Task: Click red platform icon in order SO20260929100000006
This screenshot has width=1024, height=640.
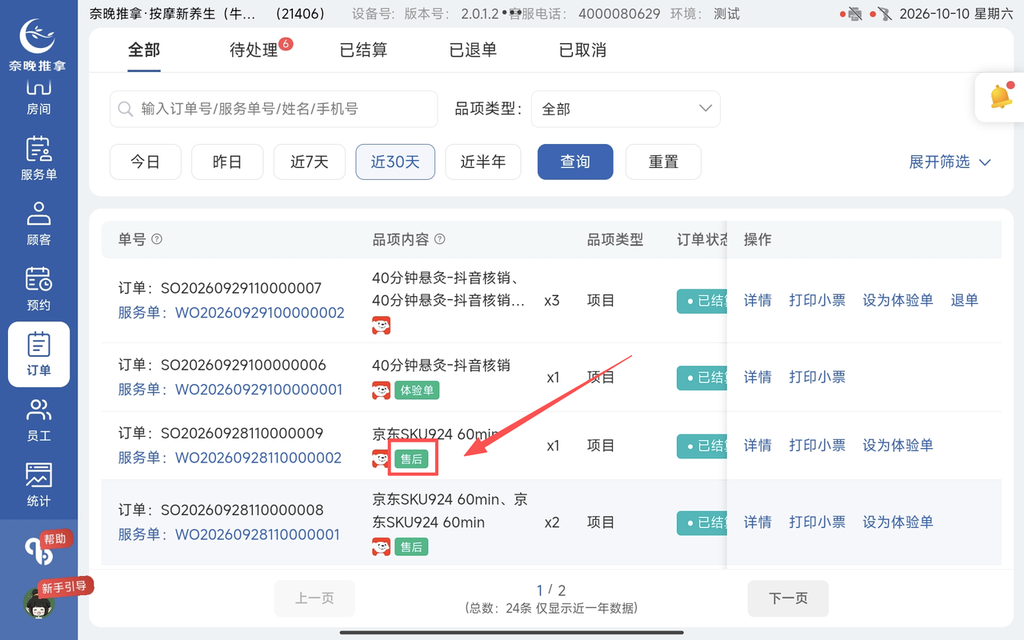Action: 381,390
